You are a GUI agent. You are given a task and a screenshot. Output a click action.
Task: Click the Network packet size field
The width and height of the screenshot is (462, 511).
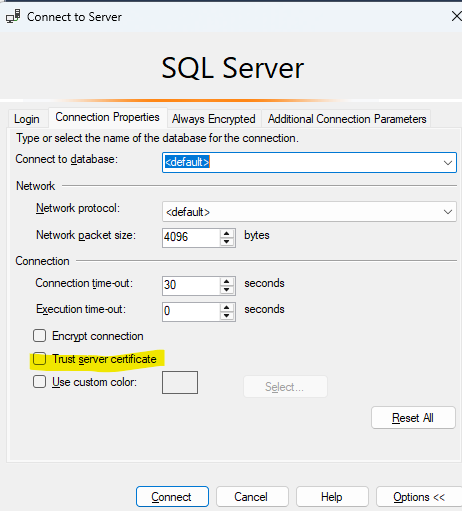[191, 237]
